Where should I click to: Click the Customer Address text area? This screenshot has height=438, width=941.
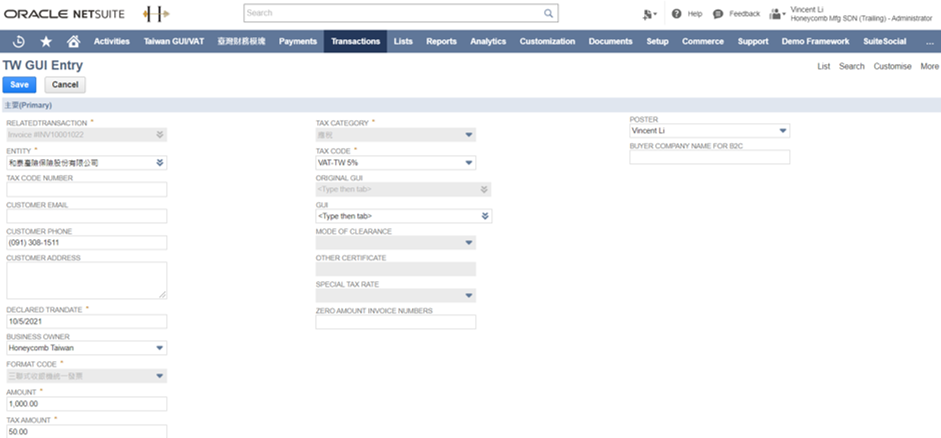[86, 280]
